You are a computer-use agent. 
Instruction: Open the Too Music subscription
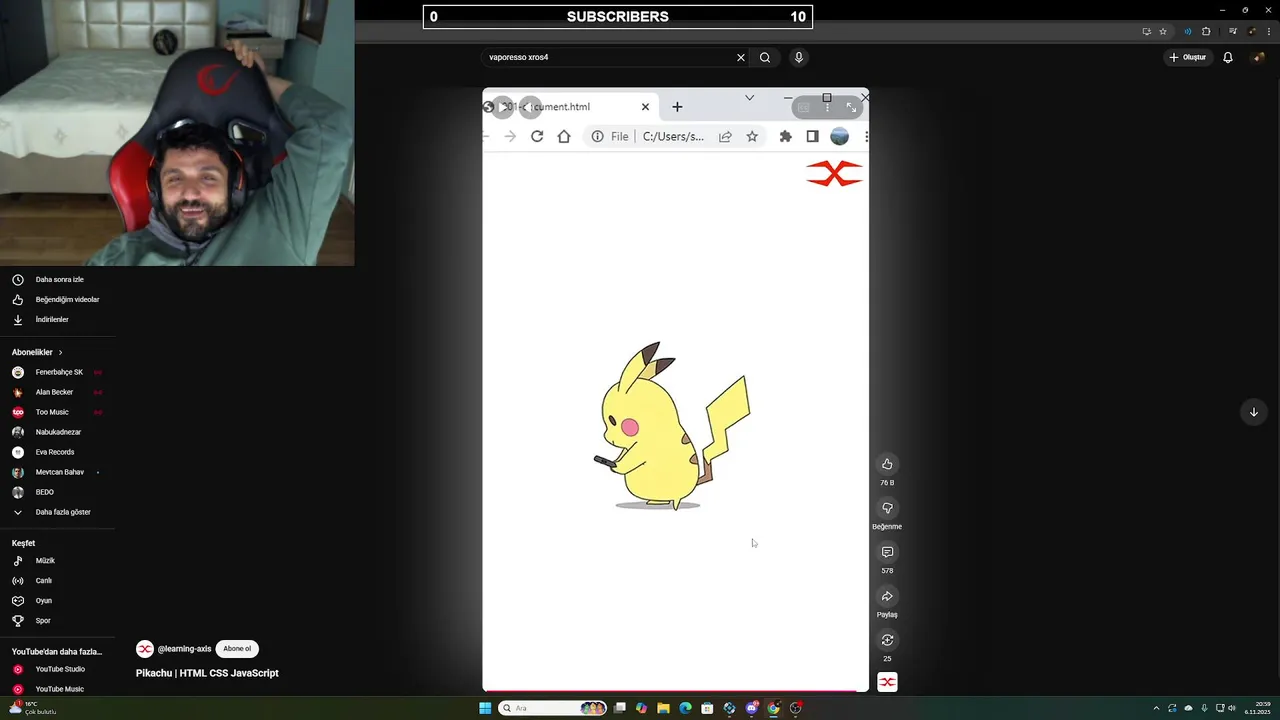58,412
